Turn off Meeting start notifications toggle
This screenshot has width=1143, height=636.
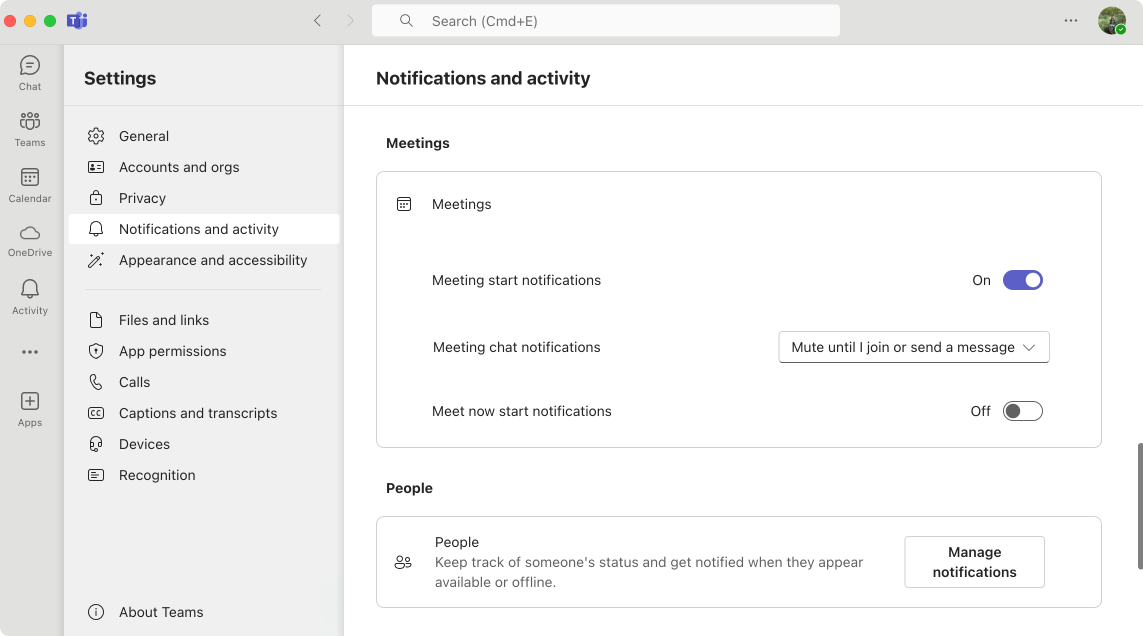(x=1023, y=280)
